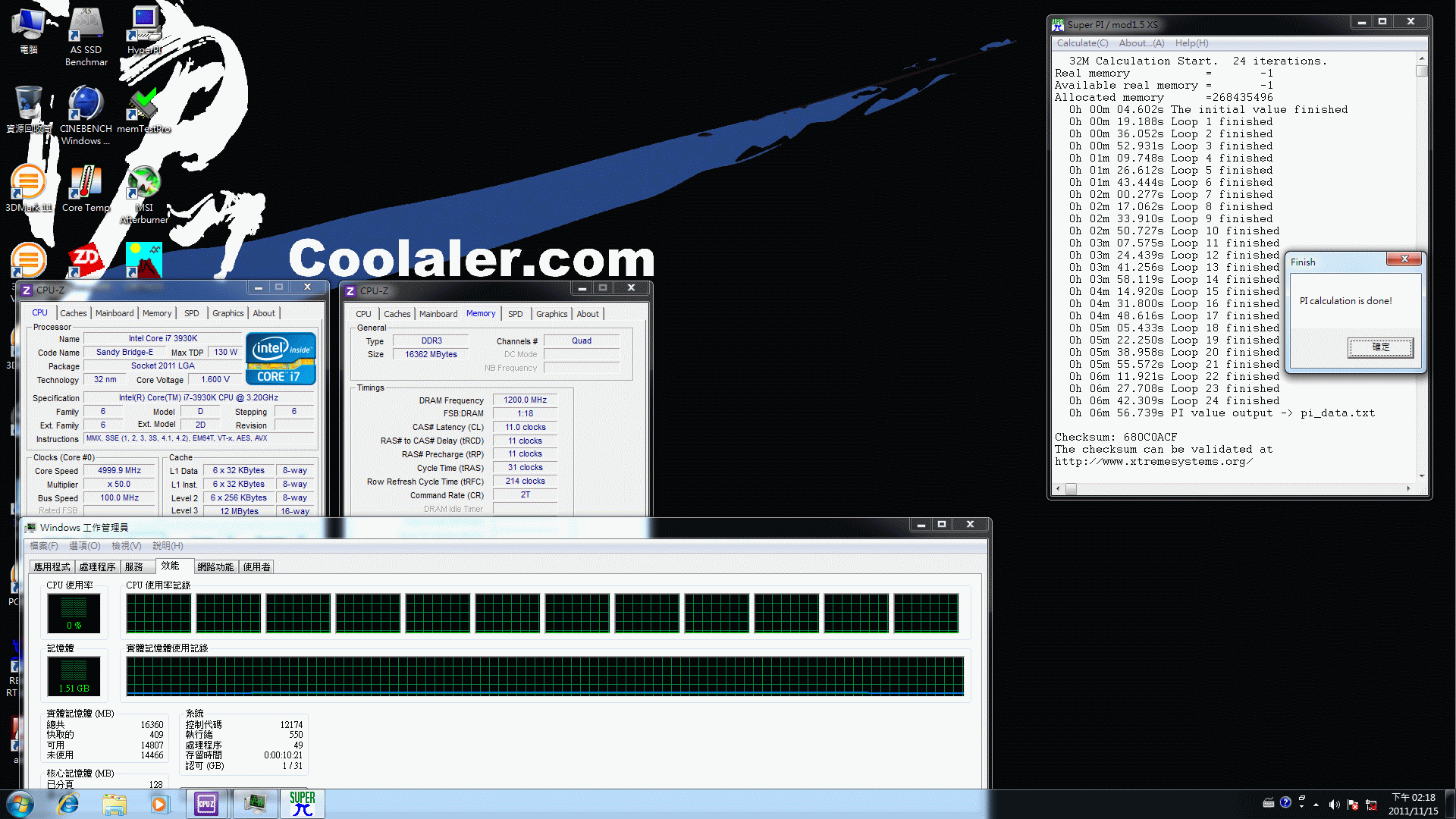The width and height of the screenshot is (1456, 819).
Task: Open Graphics tab in right CPU-Z window
Action: pyautogui.click(x=552, y=314)
